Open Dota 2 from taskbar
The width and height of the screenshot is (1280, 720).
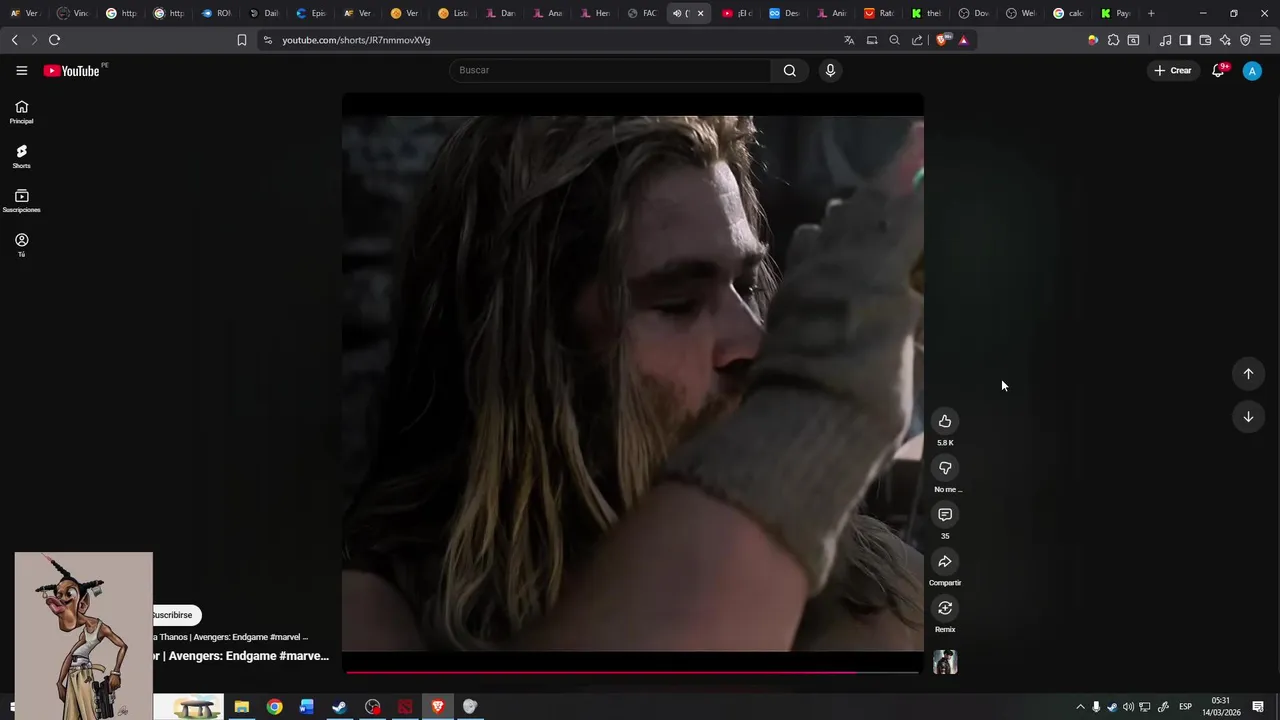point(405,707)
